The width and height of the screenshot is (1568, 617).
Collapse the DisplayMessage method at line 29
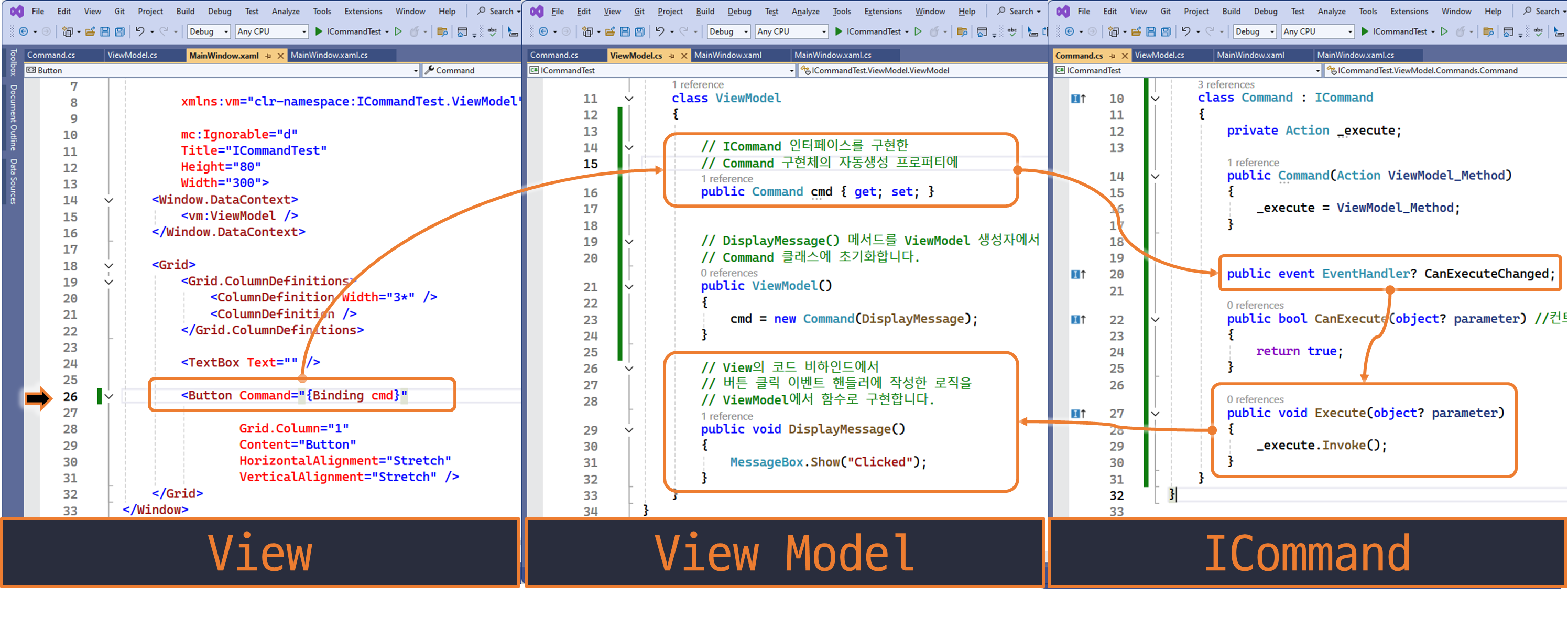pyautogui.click(x=629, y=430)
